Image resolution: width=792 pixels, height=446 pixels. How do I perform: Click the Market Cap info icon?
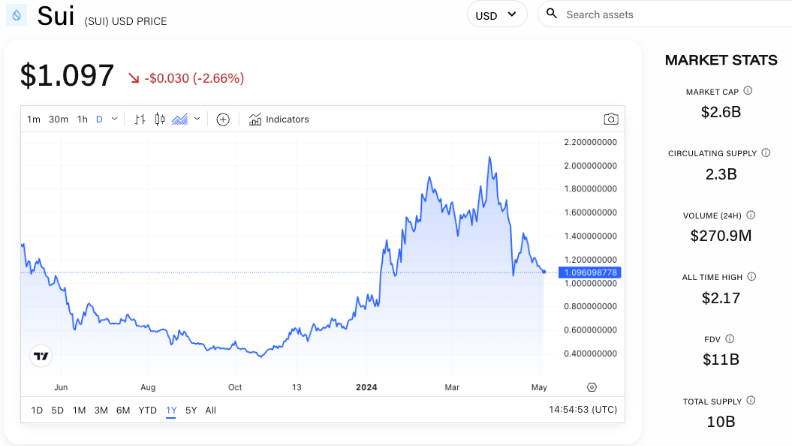pos(748,91)
